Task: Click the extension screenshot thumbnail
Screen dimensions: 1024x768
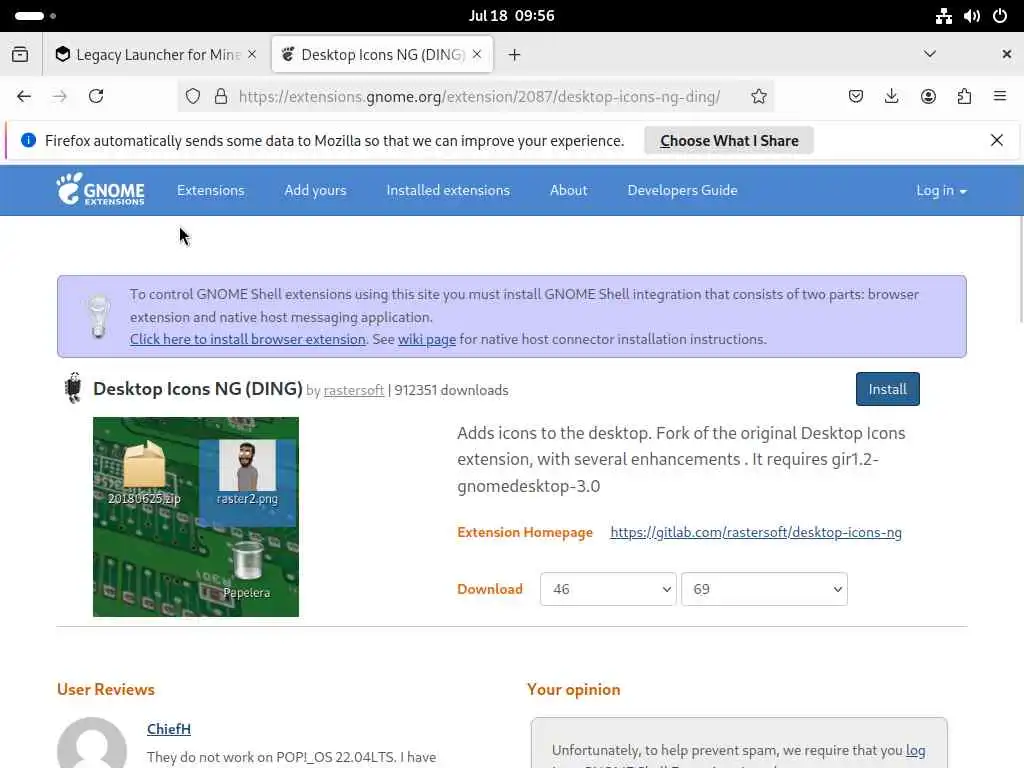Action: coord(196,517)
